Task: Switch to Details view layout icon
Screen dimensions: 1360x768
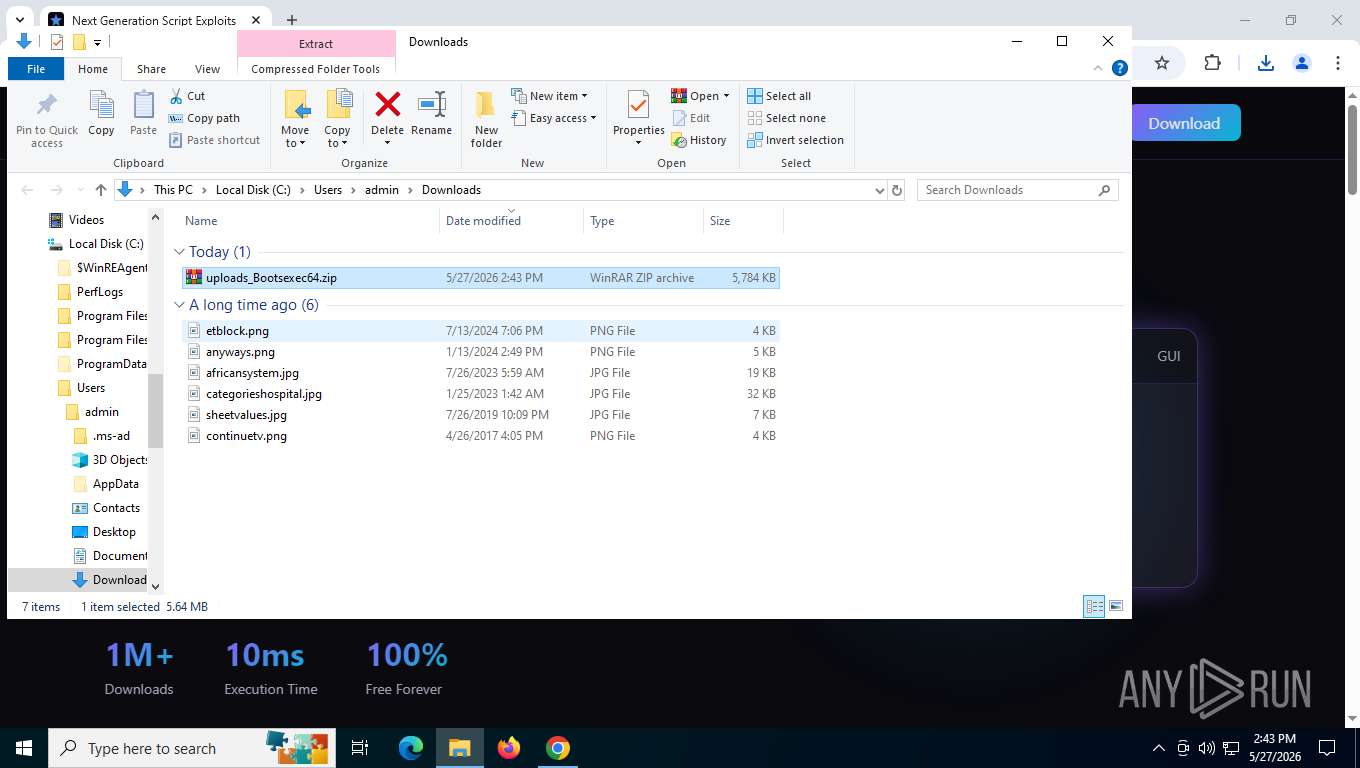Action: [1095, 606]
